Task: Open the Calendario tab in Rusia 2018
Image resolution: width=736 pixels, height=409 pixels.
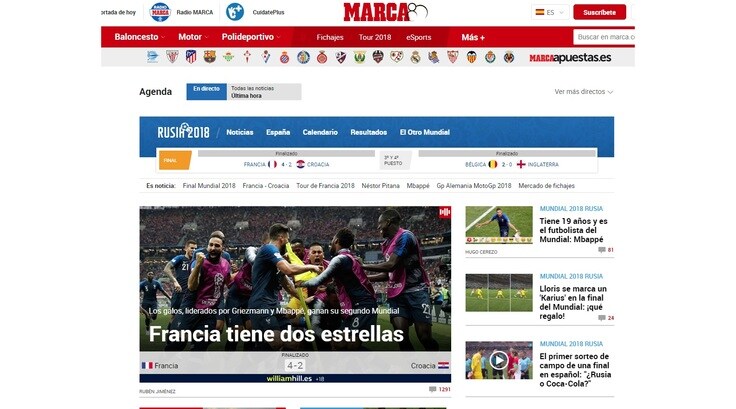Action: point(320,132)
